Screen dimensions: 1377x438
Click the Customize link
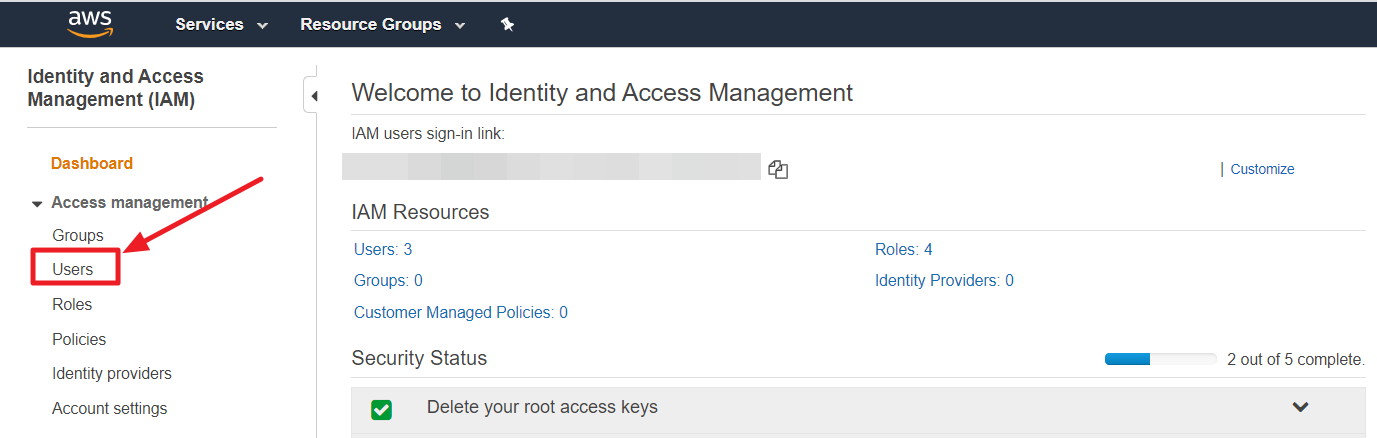[1262, 169]
